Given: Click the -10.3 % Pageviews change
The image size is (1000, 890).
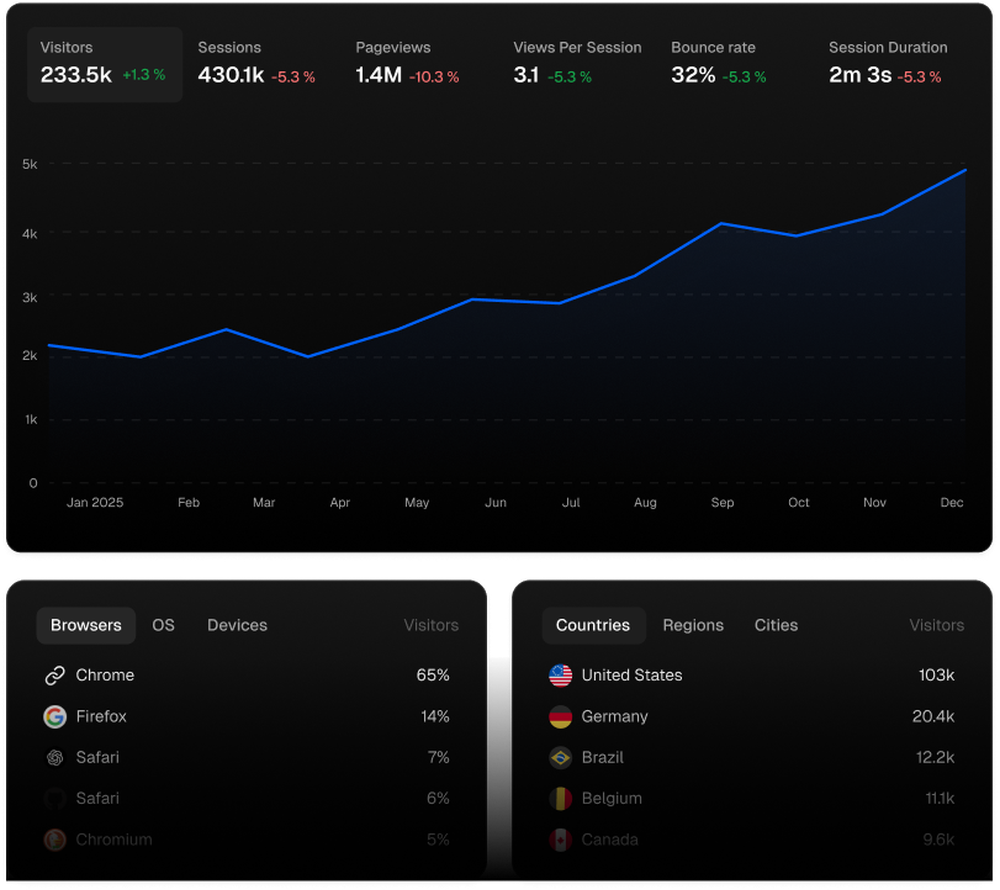Looking at the screenshot, I should point(434,77).
